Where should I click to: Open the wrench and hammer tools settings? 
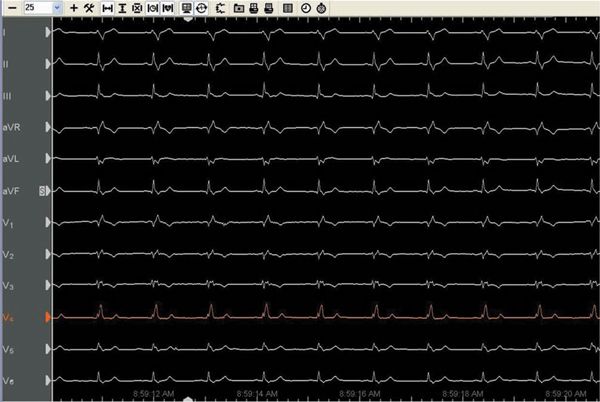[x=88, y=7]
